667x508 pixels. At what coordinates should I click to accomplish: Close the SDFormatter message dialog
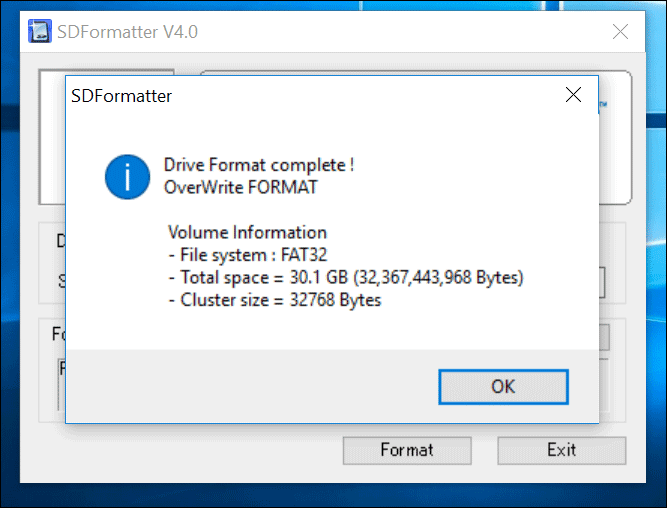click(x=573, y=95)
